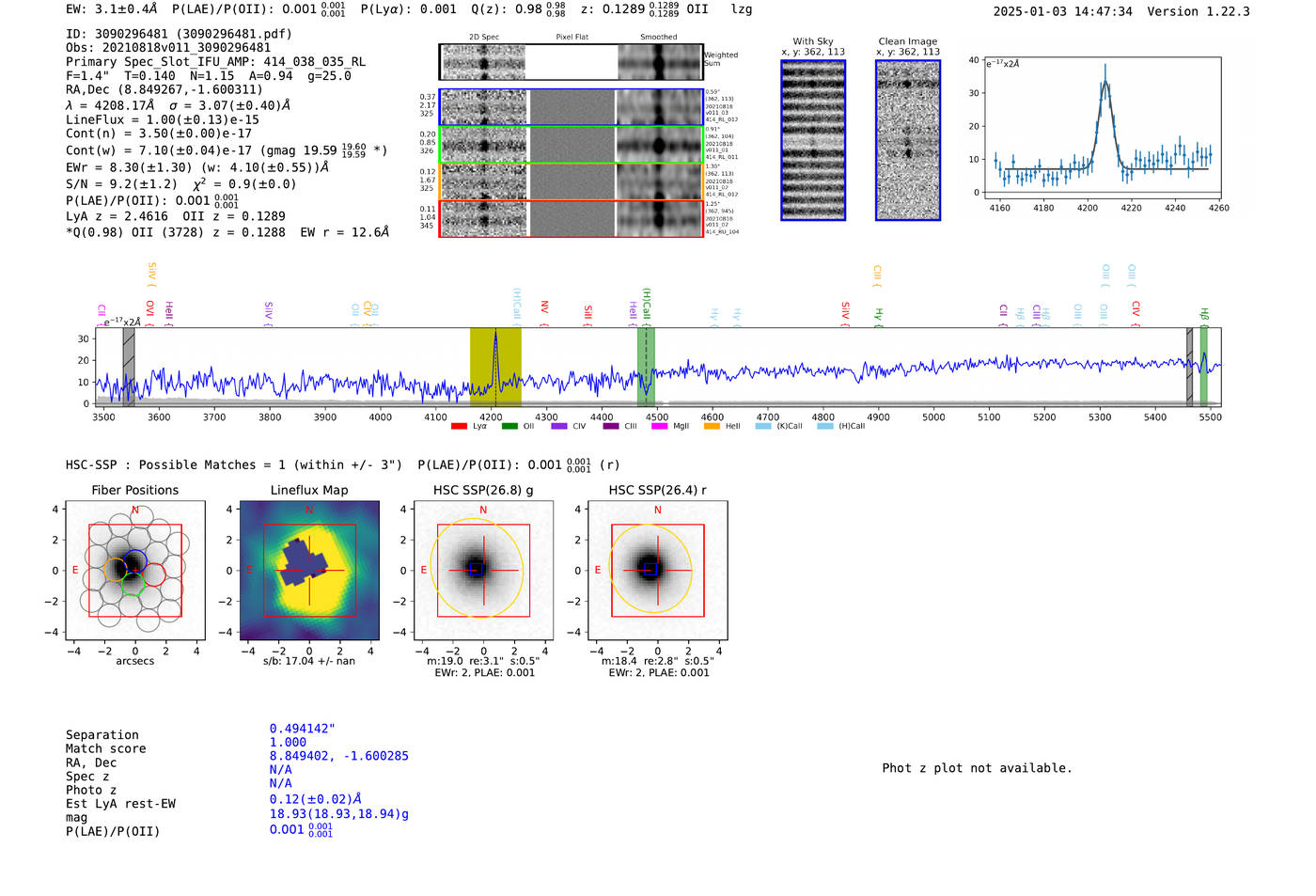Click the Spec z label
Image resolution: width=1316 pixels, height=896 pixels.
pos(87,777)
